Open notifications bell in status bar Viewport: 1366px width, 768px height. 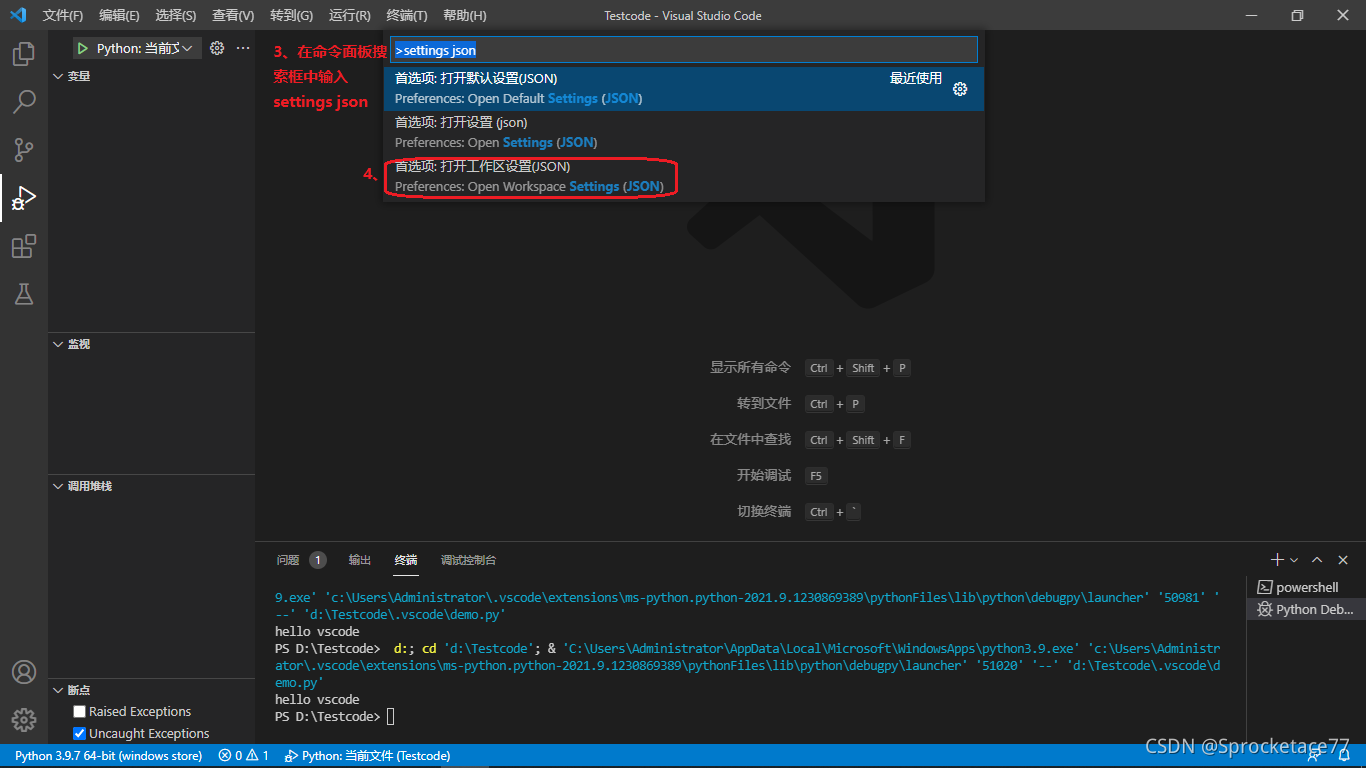1342,756
